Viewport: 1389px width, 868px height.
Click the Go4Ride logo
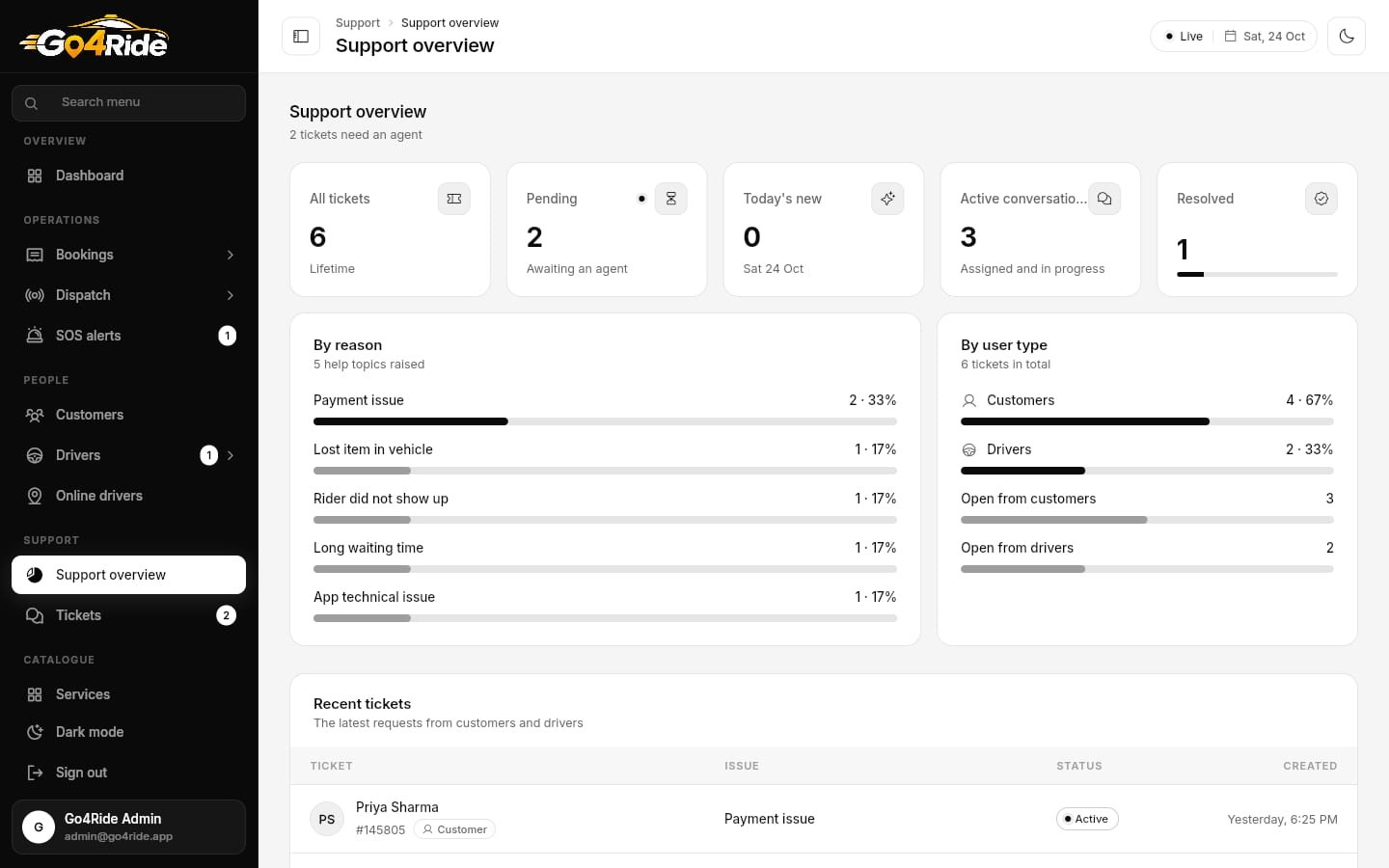point(94,37)
